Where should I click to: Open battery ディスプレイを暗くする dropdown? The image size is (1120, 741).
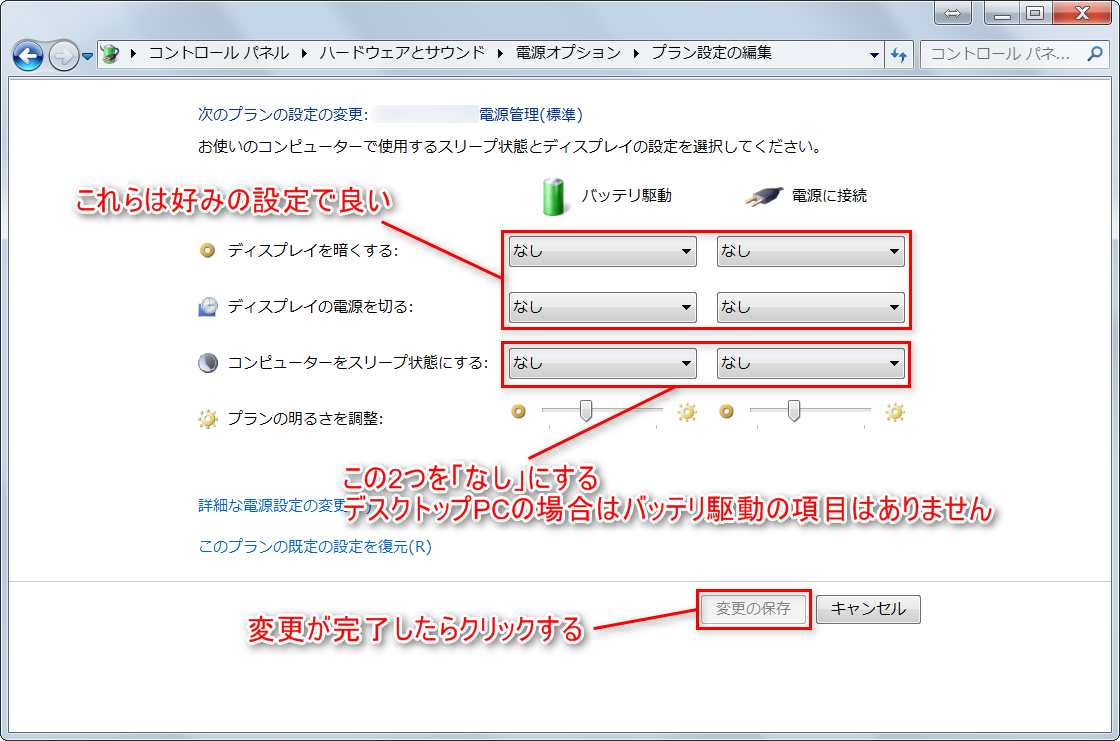point(602,252)
